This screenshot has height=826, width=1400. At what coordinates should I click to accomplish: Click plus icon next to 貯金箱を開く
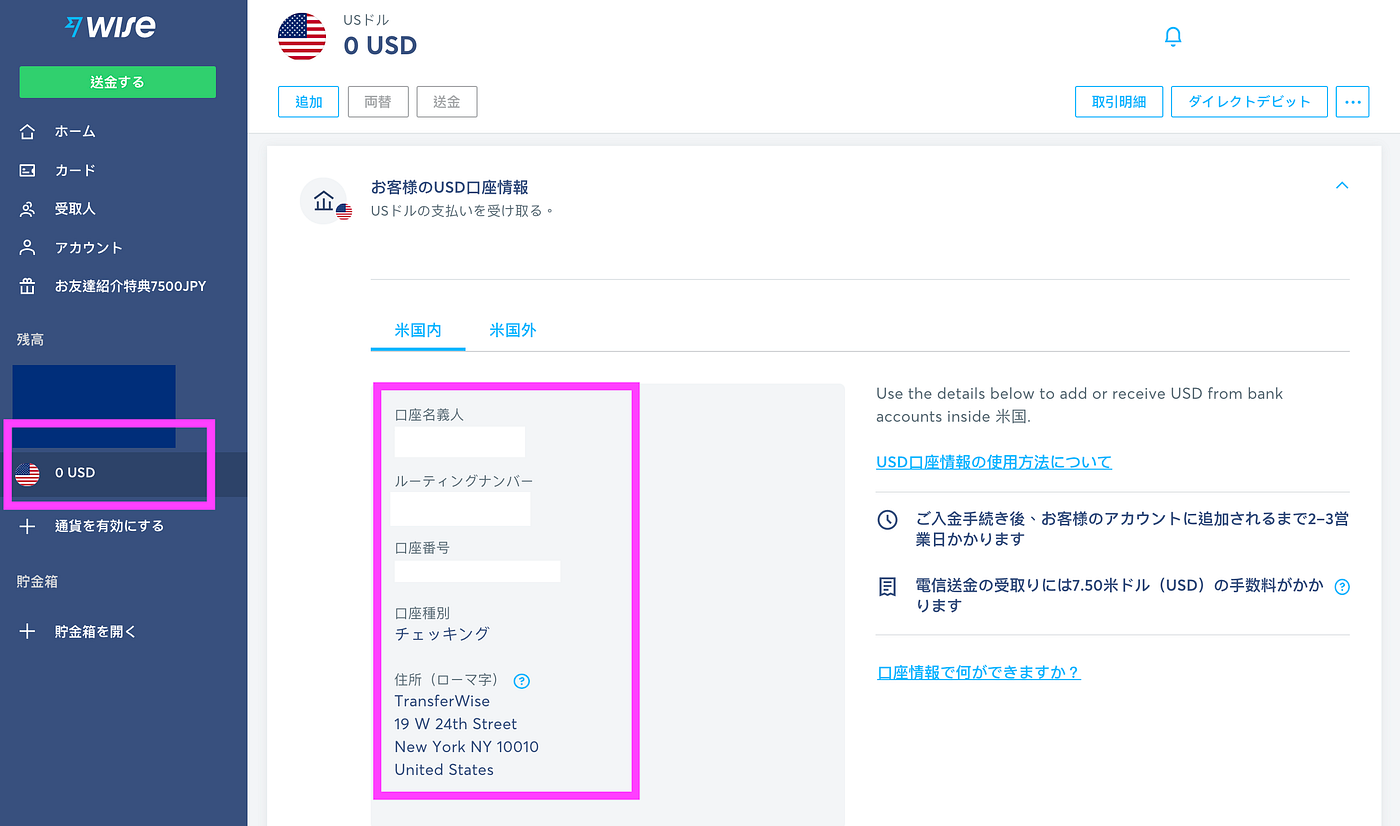[x=27, y=632]
